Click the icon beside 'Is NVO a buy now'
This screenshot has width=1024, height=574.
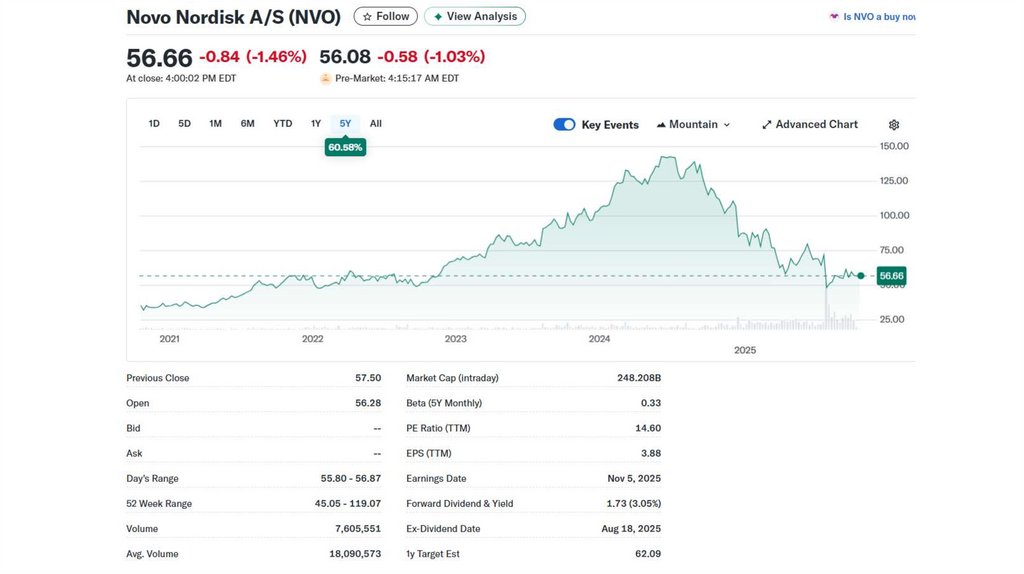point(834,17)
